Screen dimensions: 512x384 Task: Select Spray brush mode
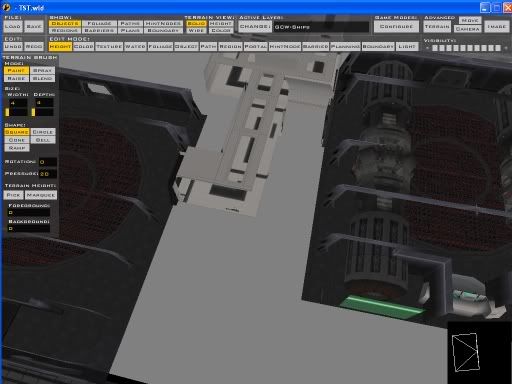point(43,71)
